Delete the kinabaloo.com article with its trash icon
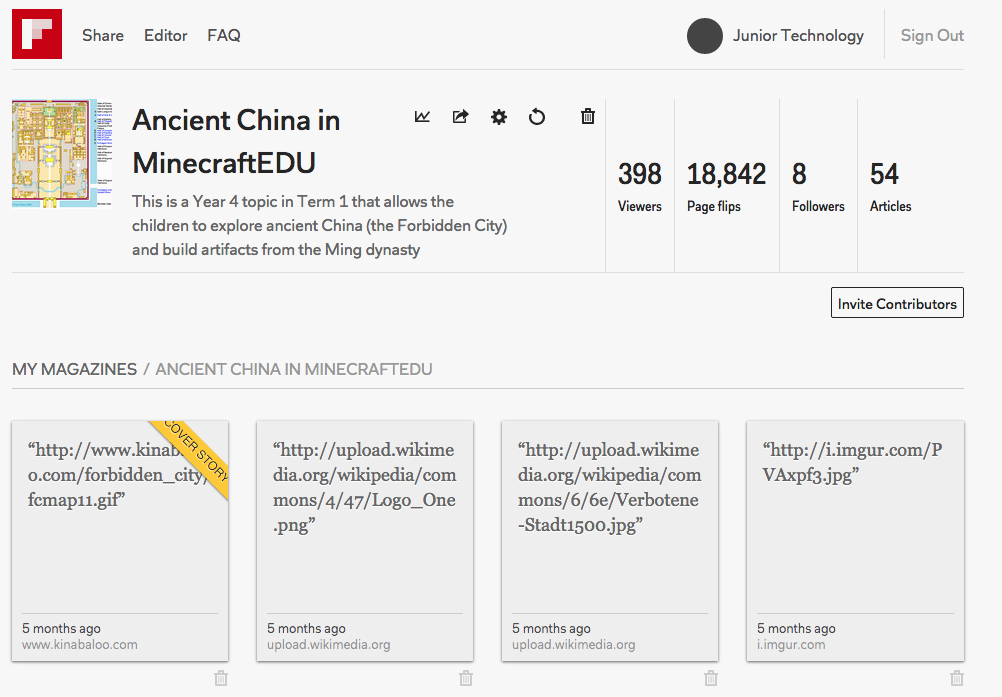 pos(221,678)
